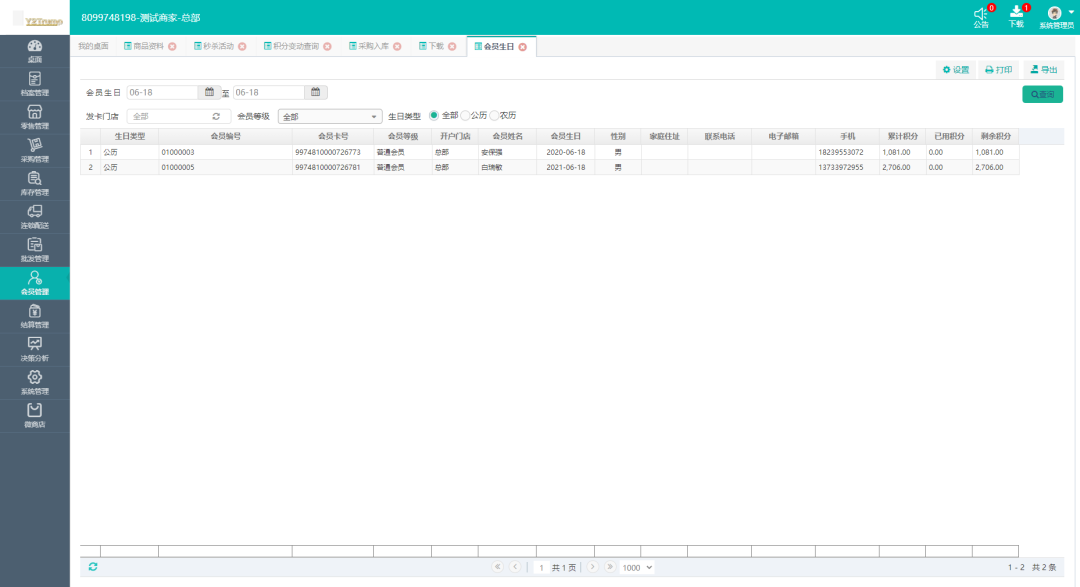Select the 全部 birthday type radio
The width and height of the screenshot is (1080, 587).
[x=434, y=116]
